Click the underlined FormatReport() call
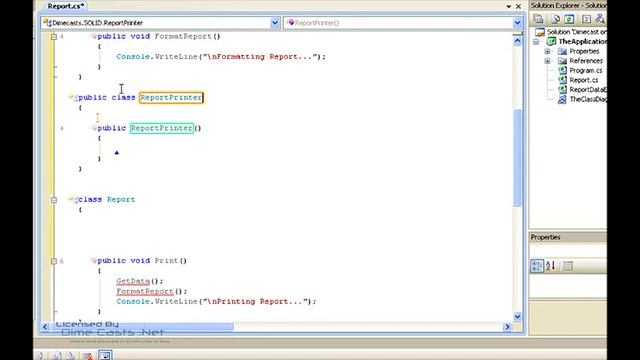This screenshot has width=640, height=360. click(x=152, y=291)
